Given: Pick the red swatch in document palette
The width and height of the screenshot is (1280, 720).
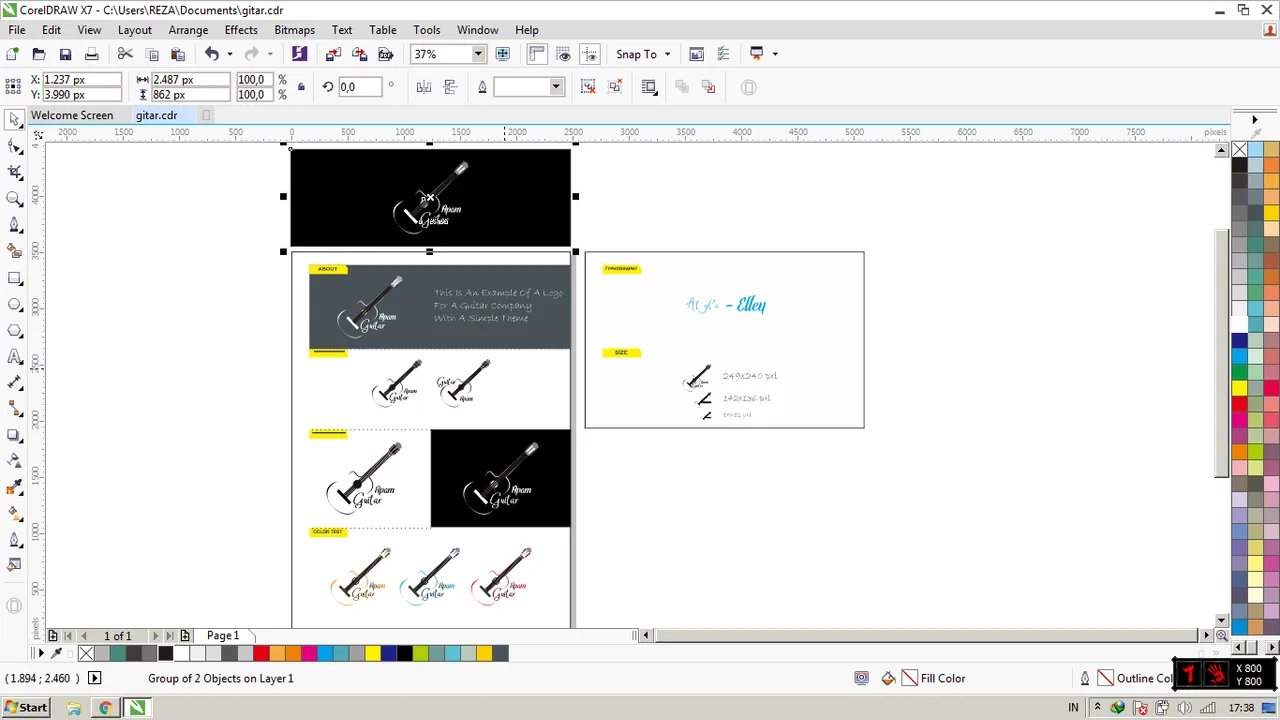Looking at the screenshot, I should tap(261, 653).
